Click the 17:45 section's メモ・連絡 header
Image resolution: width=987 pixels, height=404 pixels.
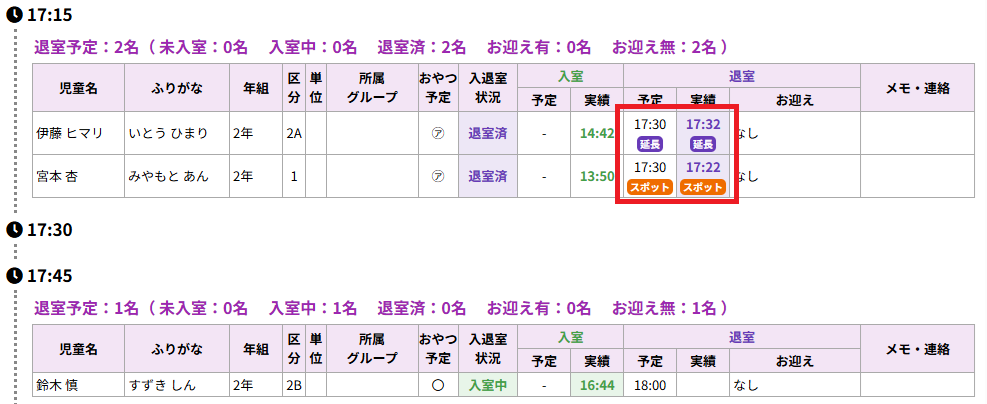tap(916, 349)
